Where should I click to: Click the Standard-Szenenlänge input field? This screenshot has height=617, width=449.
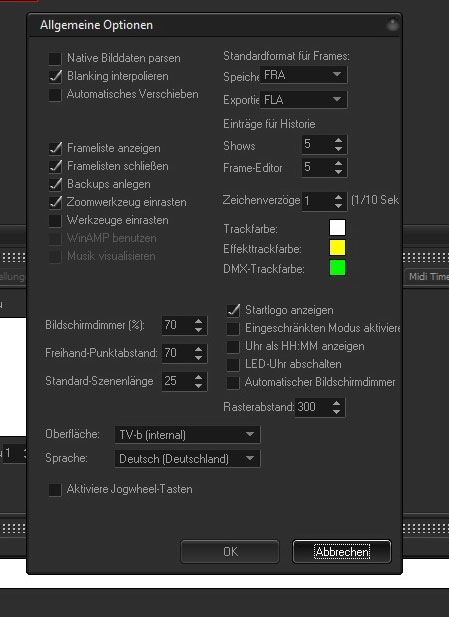click(x=177, y=381)
